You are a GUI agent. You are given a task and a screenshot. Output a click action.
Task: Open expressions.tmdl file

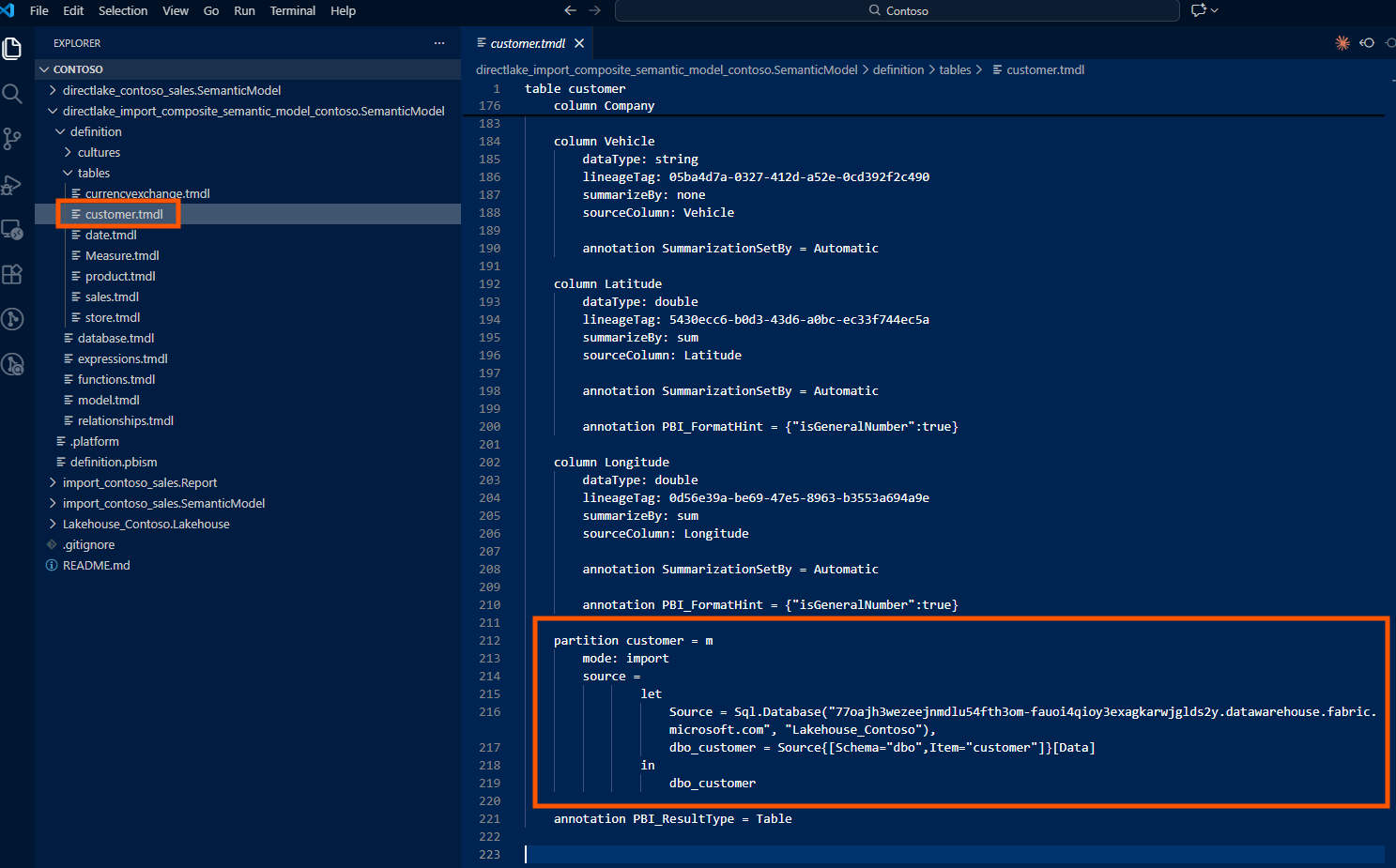click(x=248, y=358)
